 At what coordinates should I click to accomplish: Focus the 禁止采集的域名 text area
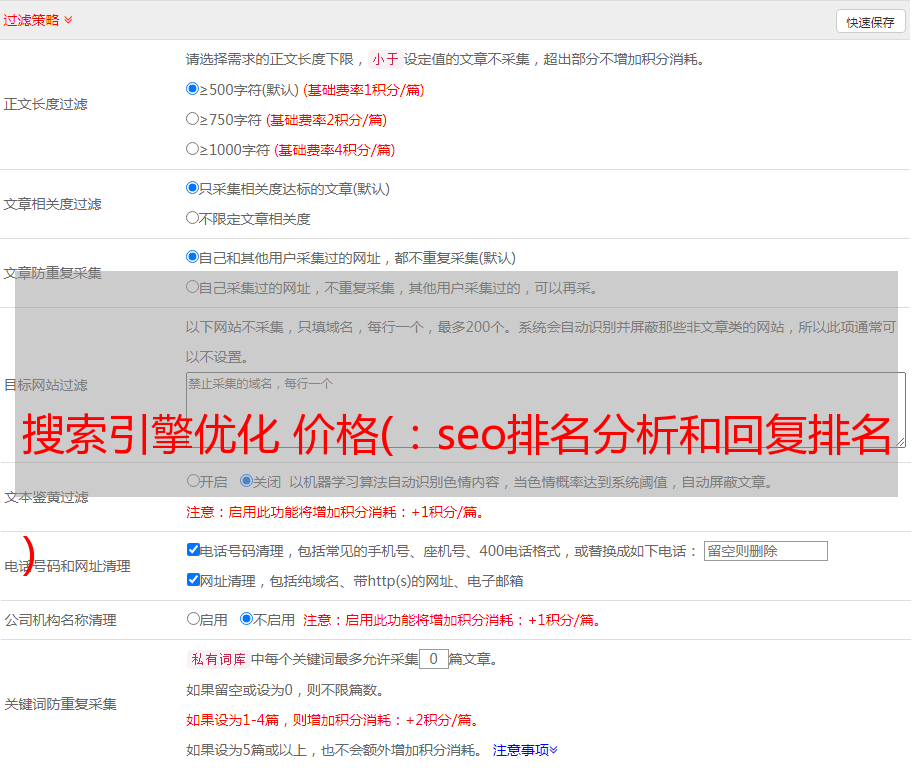point(545,409)
